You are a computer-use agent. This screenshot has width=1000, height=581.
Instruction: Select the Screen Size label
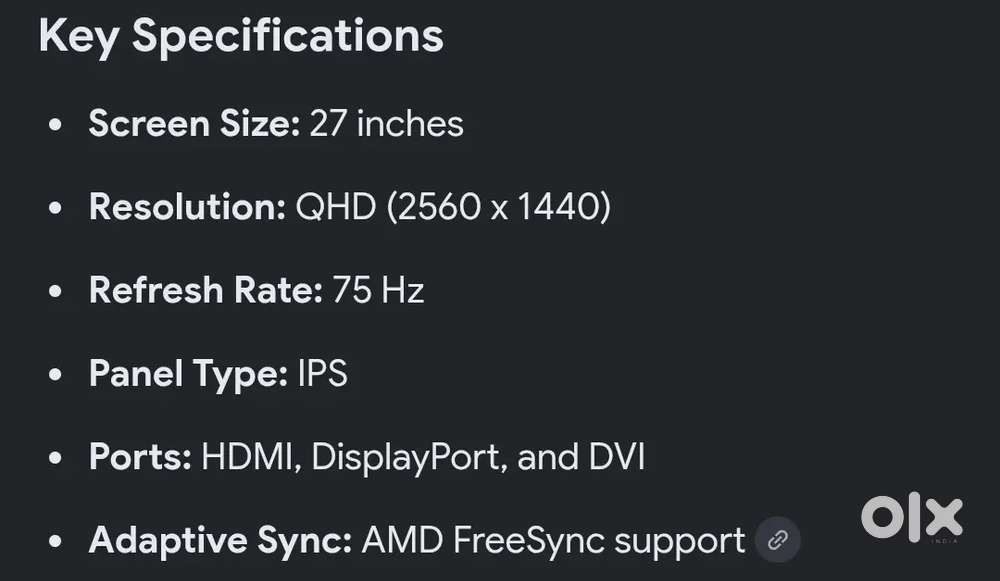195,123
